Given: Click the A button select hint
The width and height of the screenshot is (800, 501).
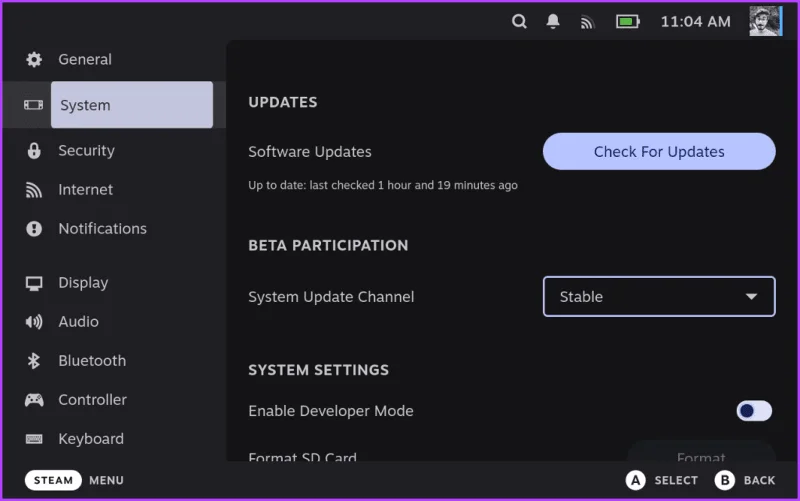Looking at the screenshot, I should coord(635,480).
